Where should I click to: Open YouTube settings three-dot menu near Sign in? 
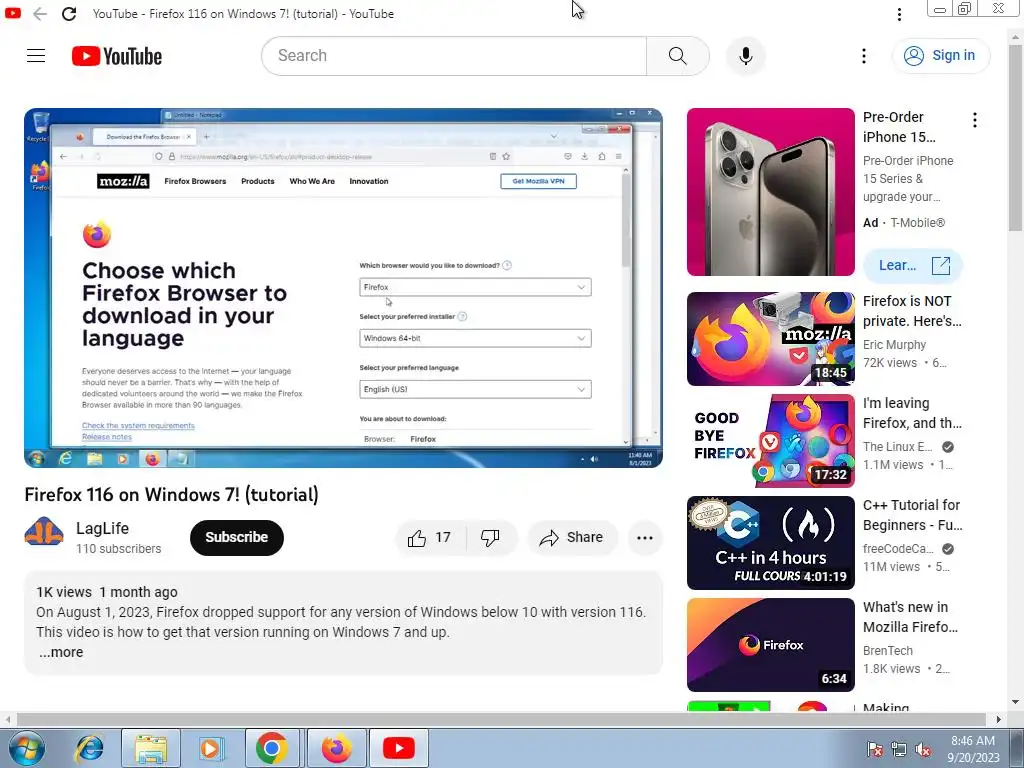863,56
